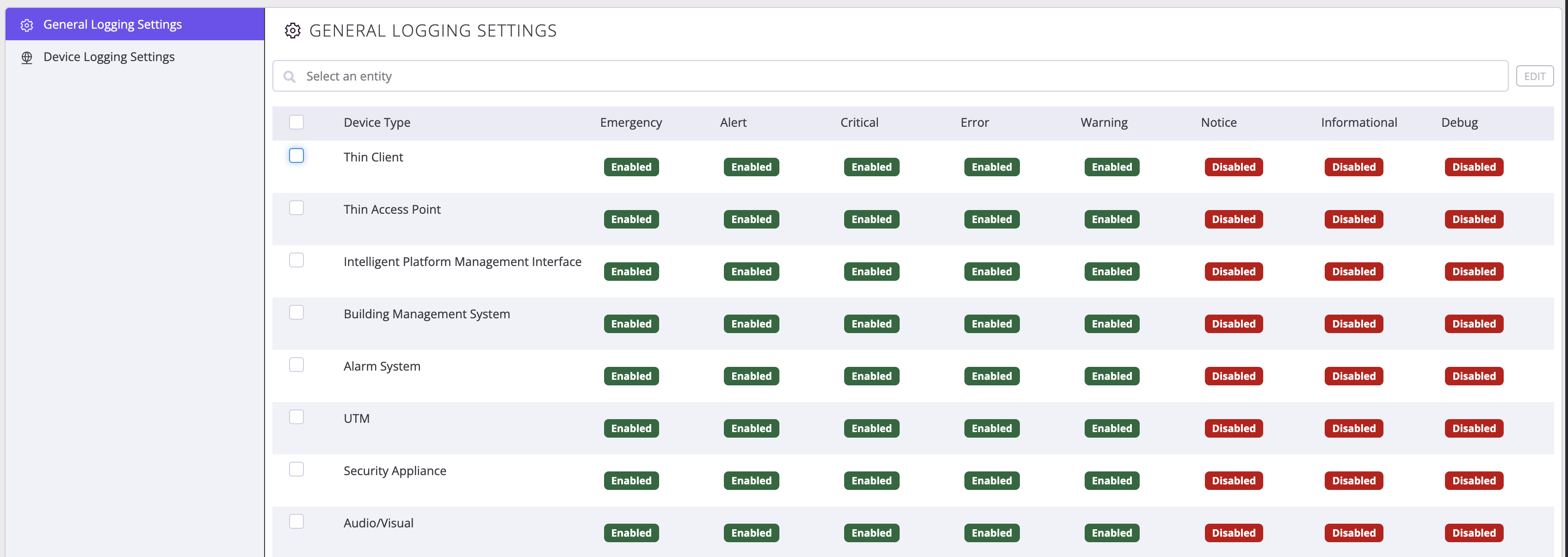Click the Security Appliance device name

tap(395, 470)
